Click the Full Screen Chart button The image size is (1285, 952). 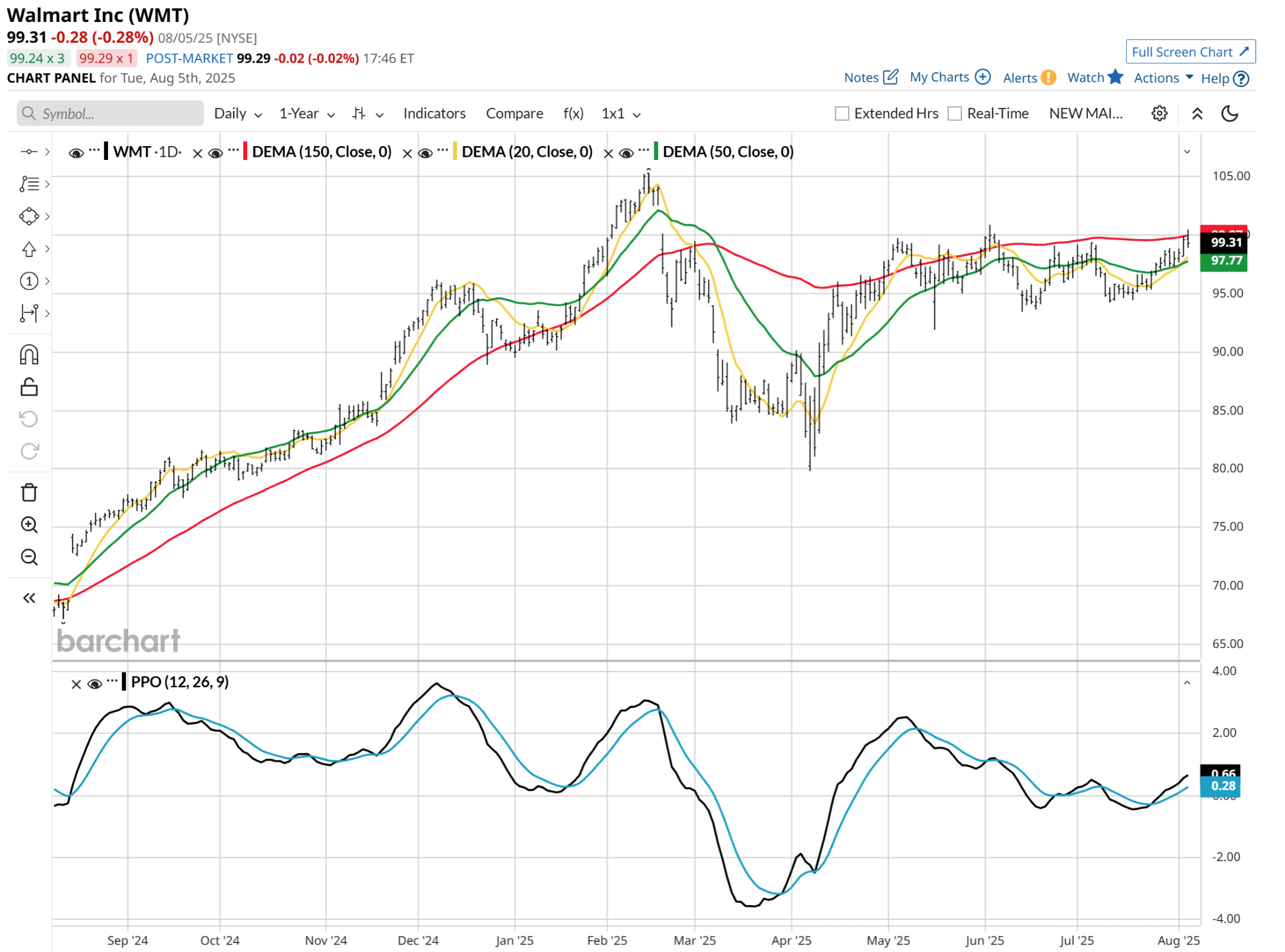tap(1190, 51)
